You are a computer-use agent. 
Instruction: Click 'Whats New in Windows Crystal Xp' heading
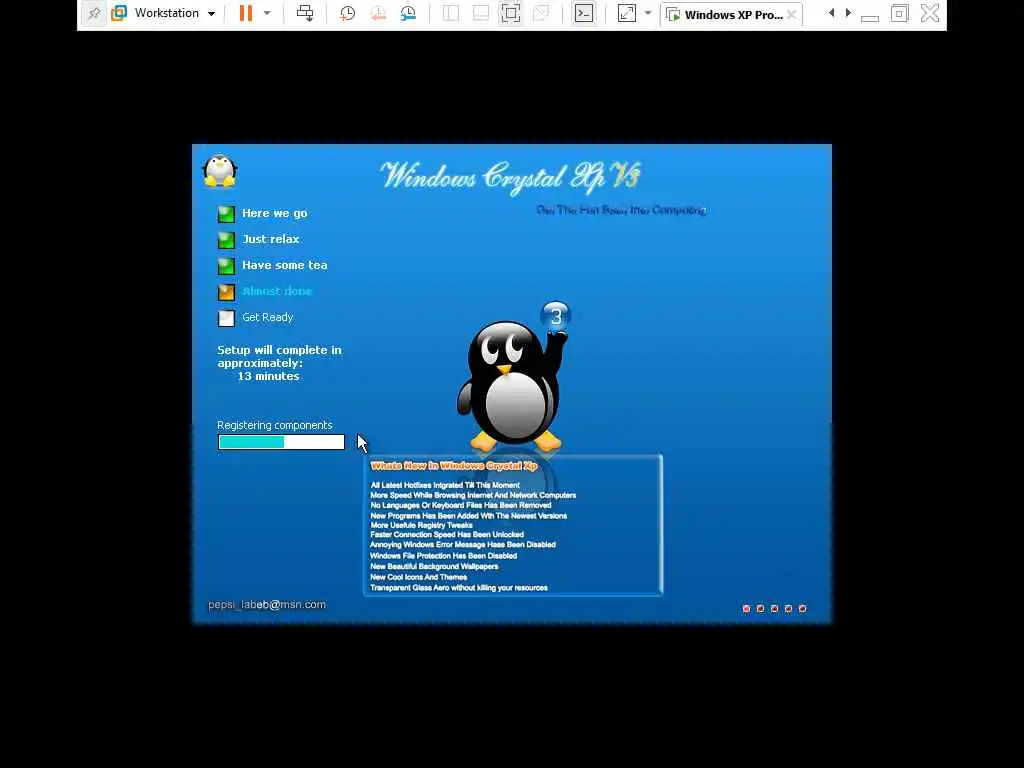(454, 466)
